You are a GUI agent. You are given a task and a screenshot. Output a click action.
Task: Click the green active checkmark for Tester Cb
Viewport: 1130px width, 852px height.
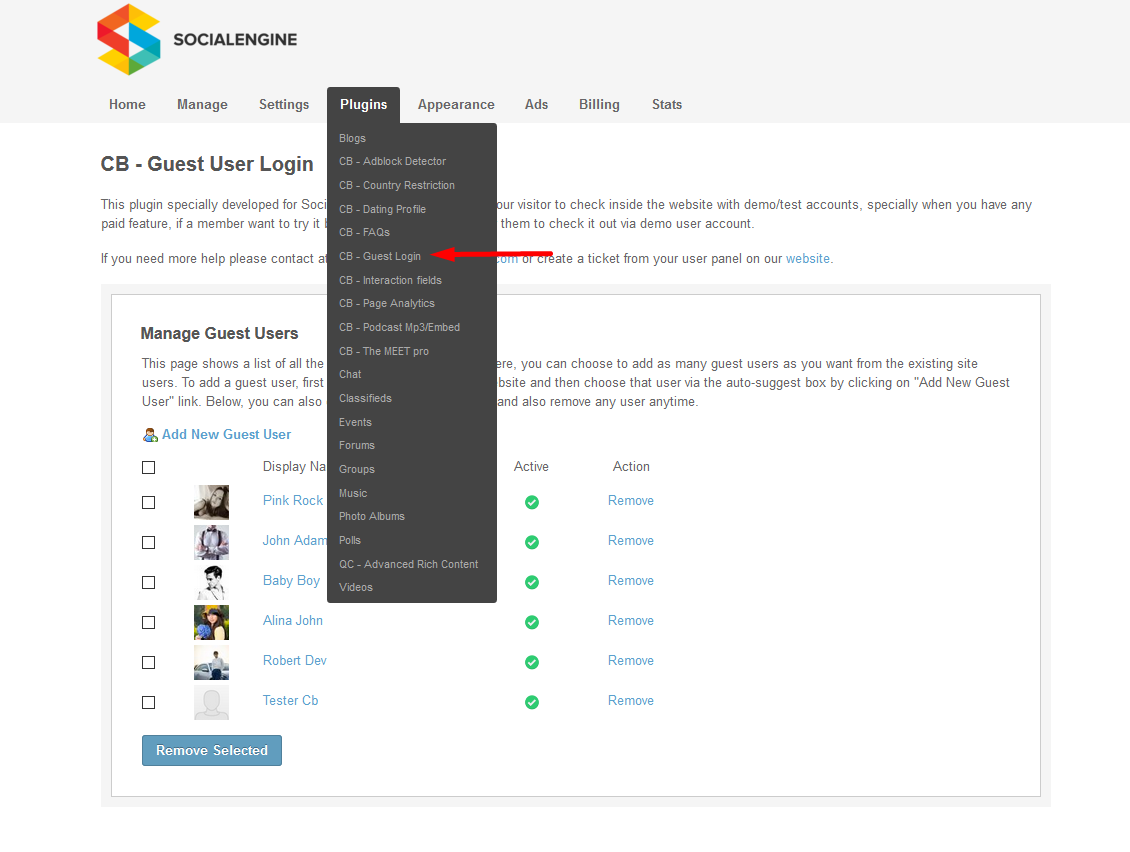pyautogui.click(x=532, y=702)
